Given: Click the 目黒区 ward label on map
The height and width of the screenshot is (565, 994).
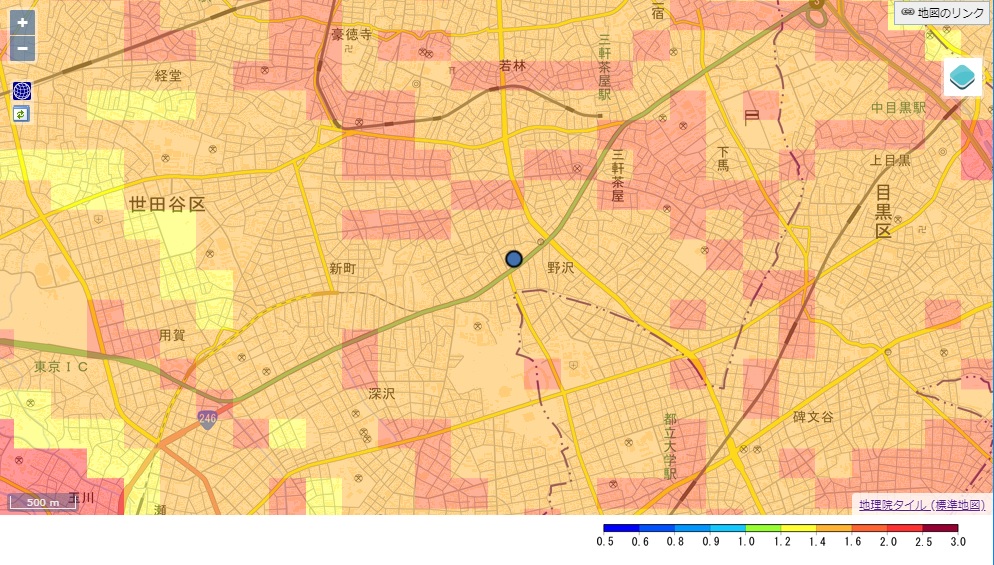Looking at the screenshot, I should (x=883, y=210).
